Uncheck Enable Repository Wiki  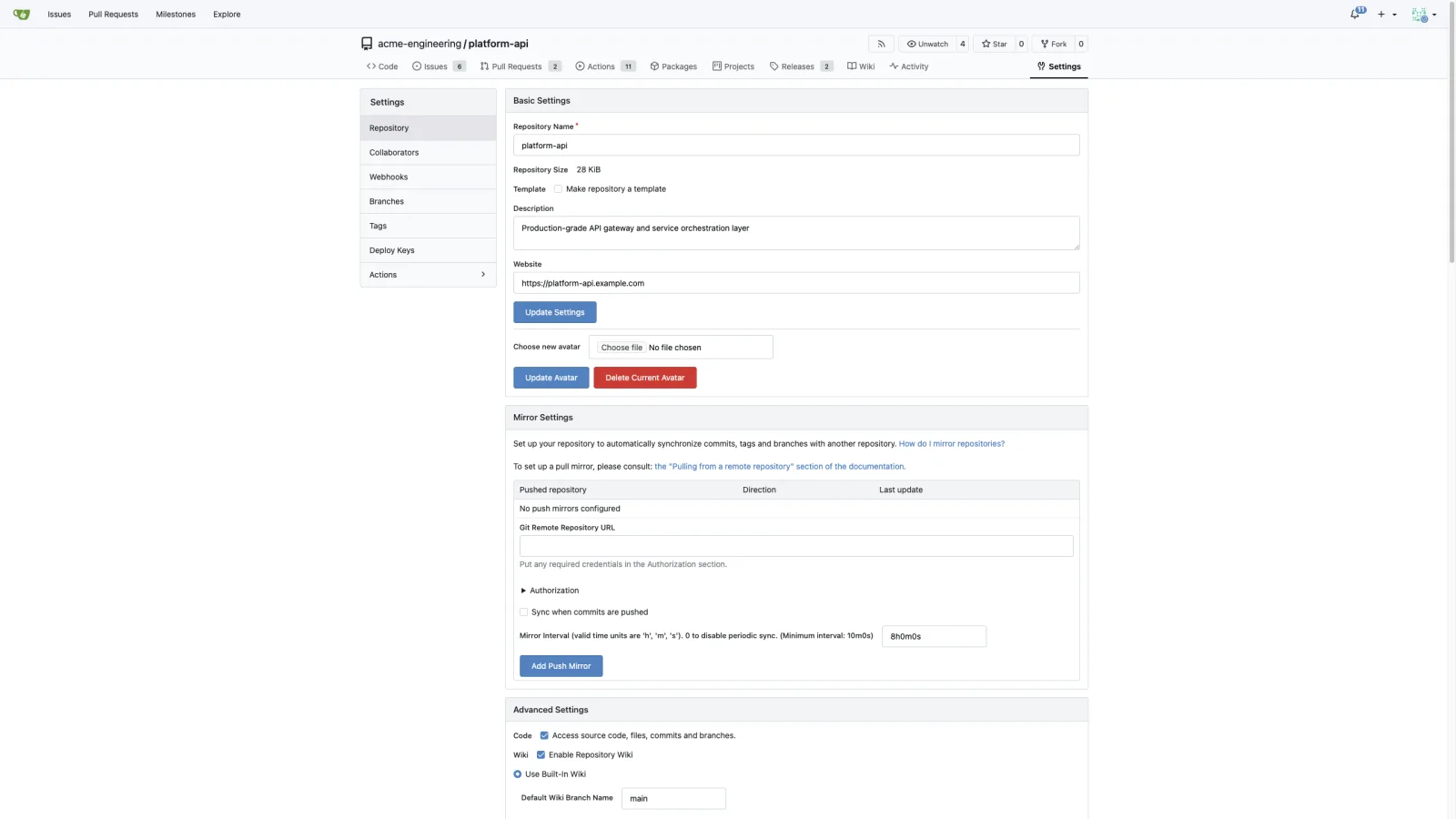tap(541, 754)
